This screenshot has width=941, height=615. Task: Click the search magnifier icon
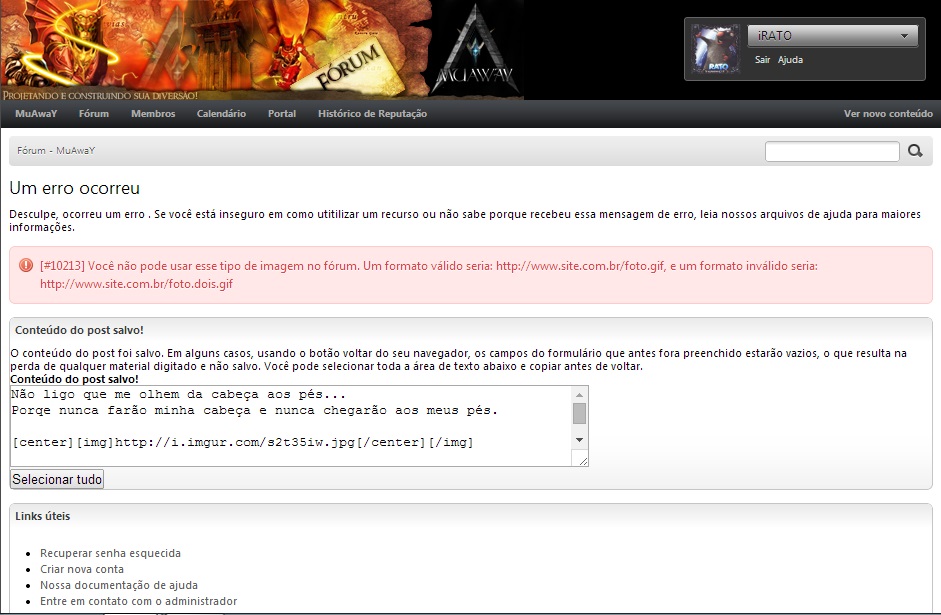915,151
